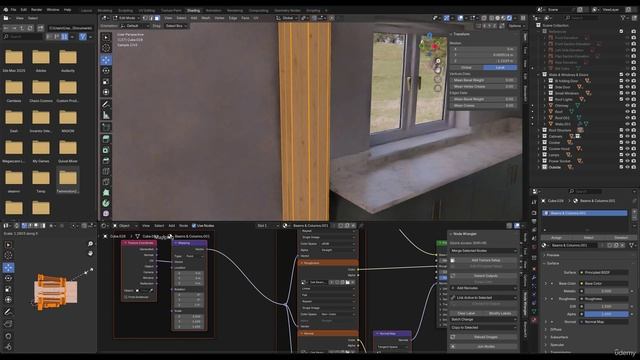Select the Cursor tool in the 3D viewport toolbar

[x=106, y=48]
